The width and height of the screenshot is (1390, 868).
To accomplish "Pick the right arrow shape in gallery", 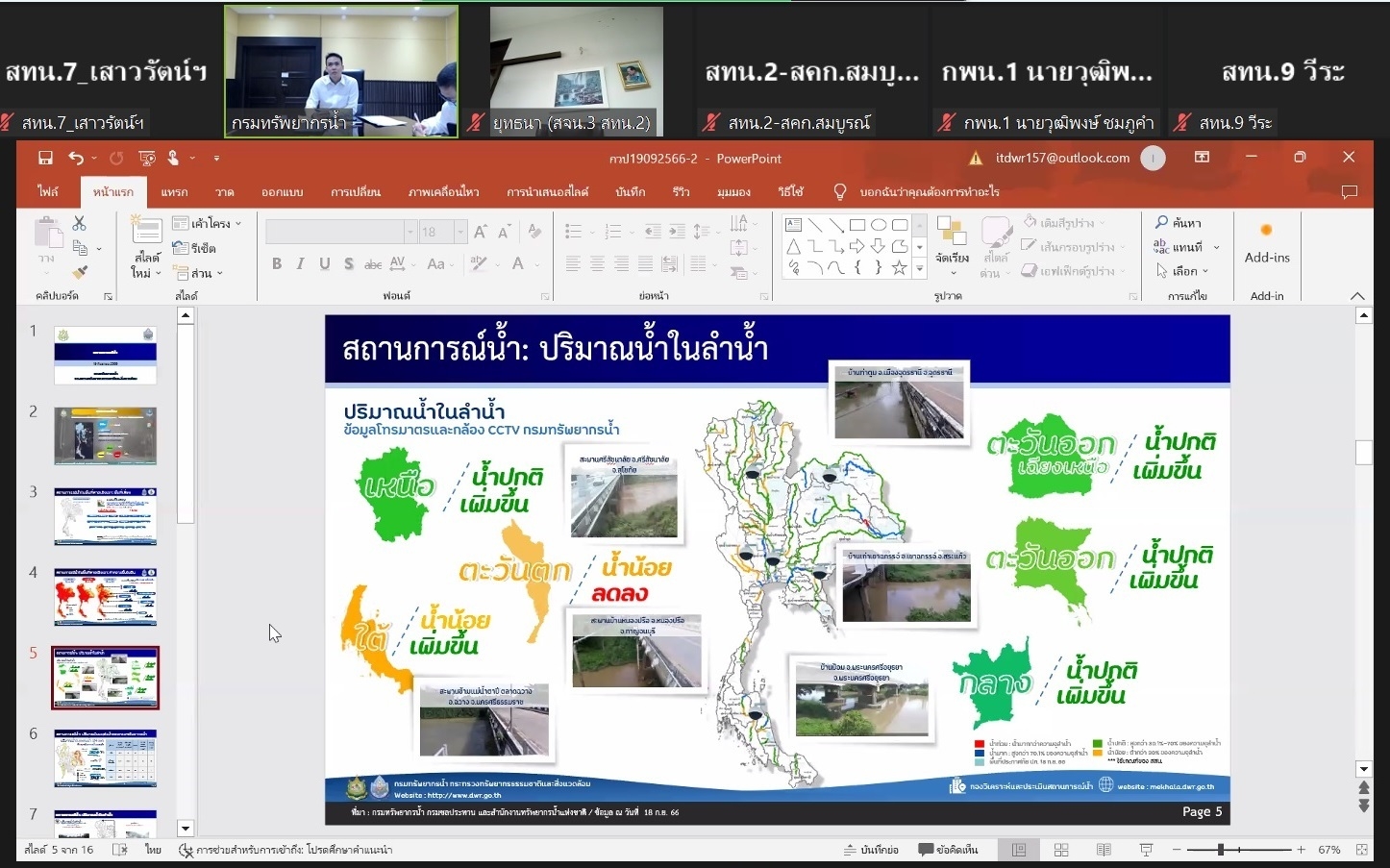I will coord(857,247).
